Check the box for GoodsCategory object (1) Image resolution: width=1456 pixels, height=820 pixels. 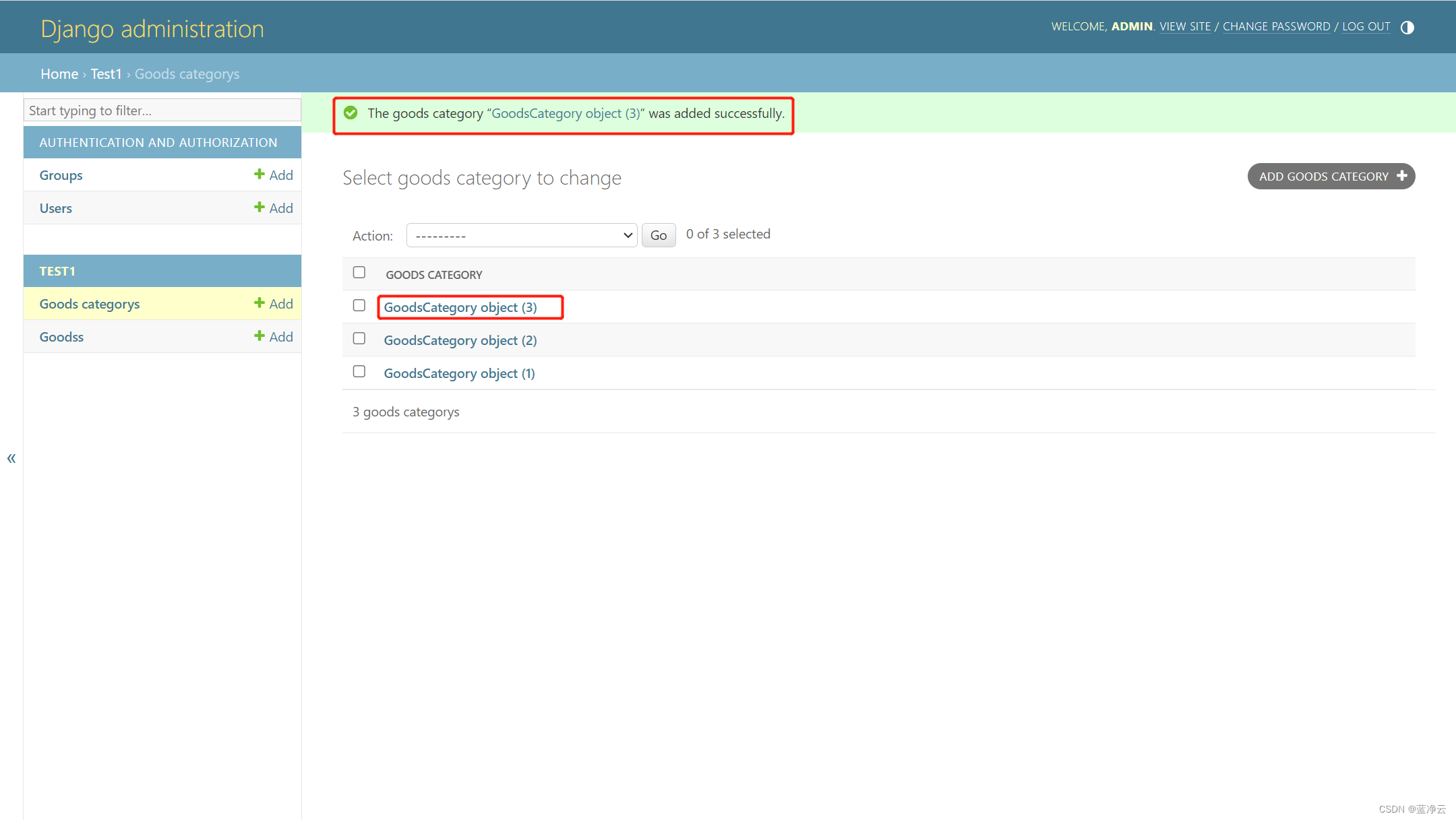click(359, 371)
